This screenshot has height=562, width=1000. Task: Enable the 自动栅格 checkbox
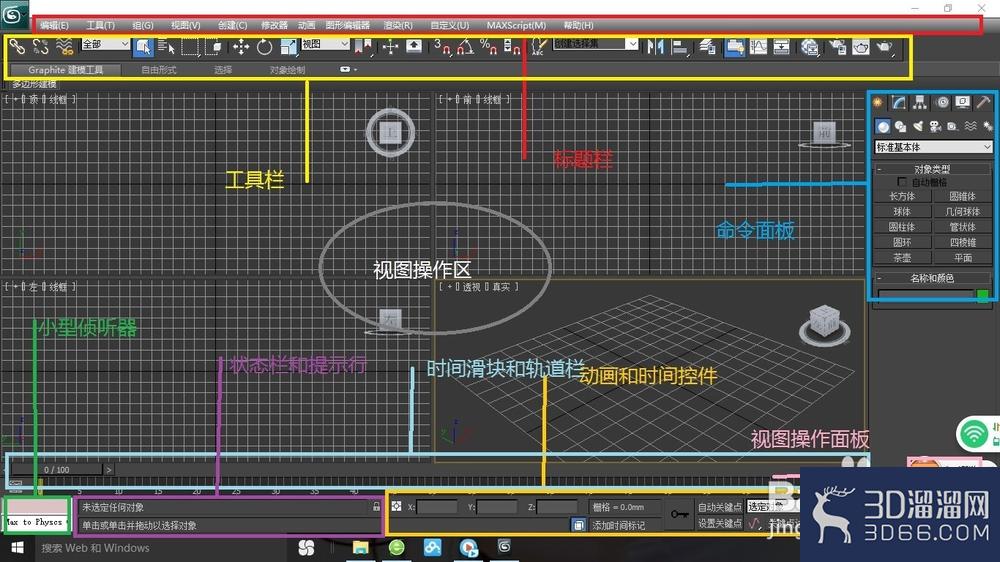[901, 182]
